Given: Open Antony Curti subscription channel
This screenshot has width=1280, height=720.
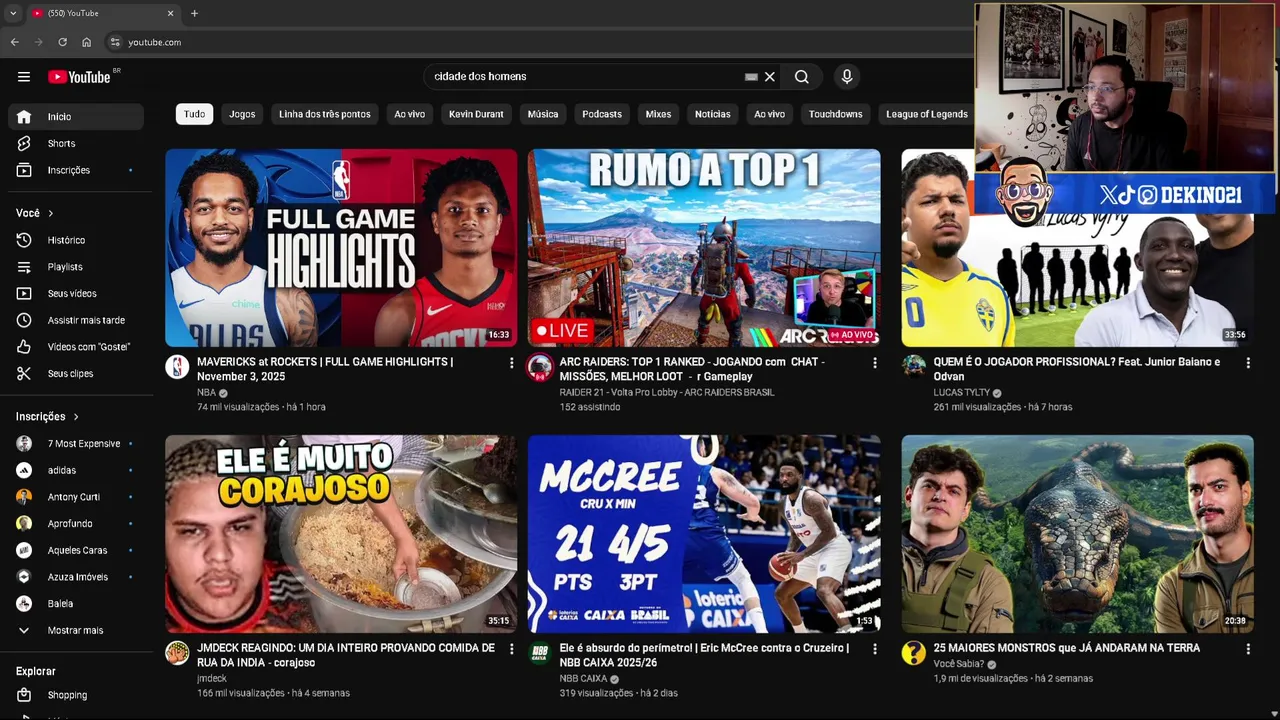Looking at the screenshot, I should tap(76, 497).
